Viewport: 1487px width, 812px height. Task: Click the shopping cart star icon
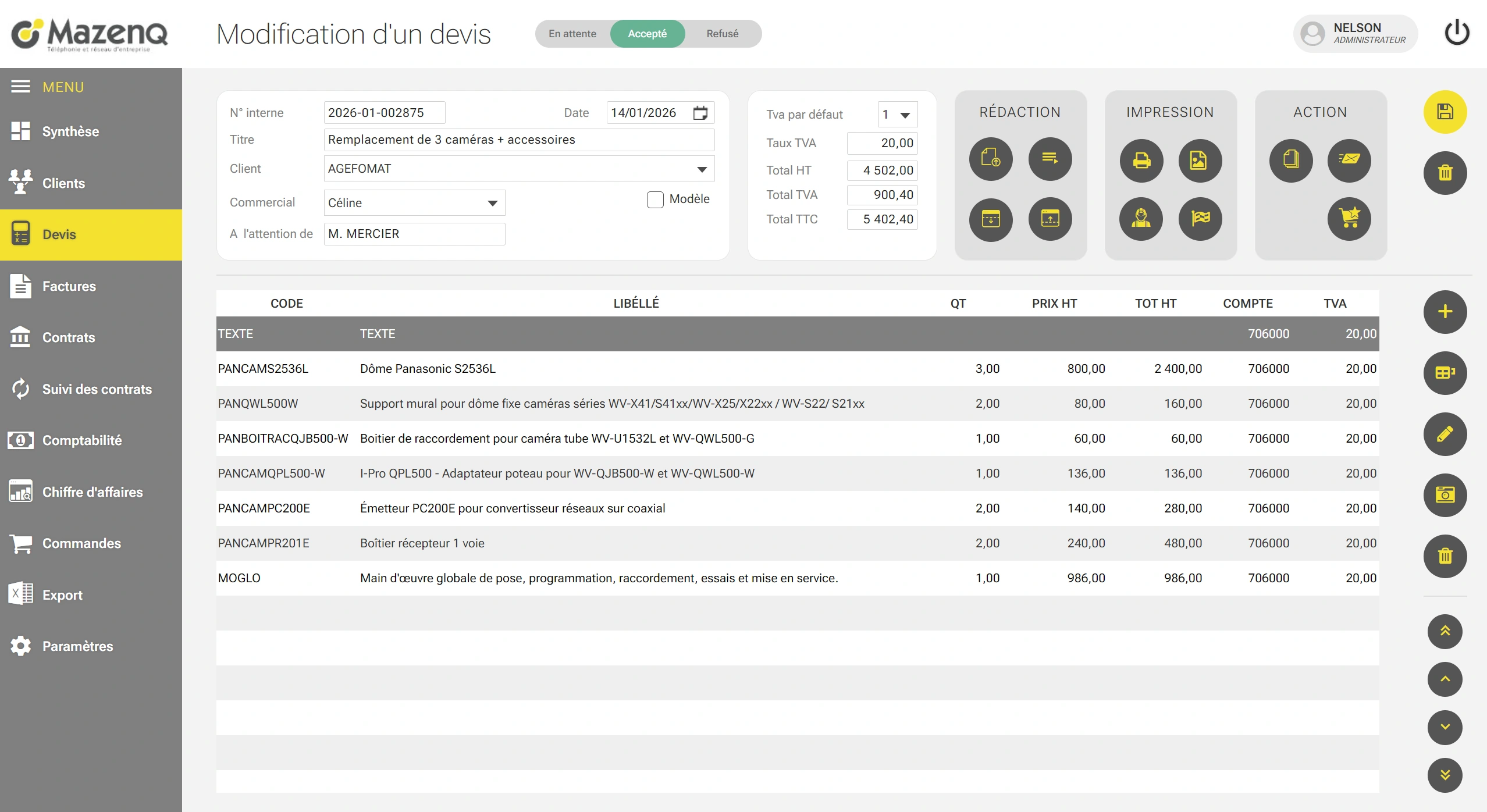(x=1349, y=219)
